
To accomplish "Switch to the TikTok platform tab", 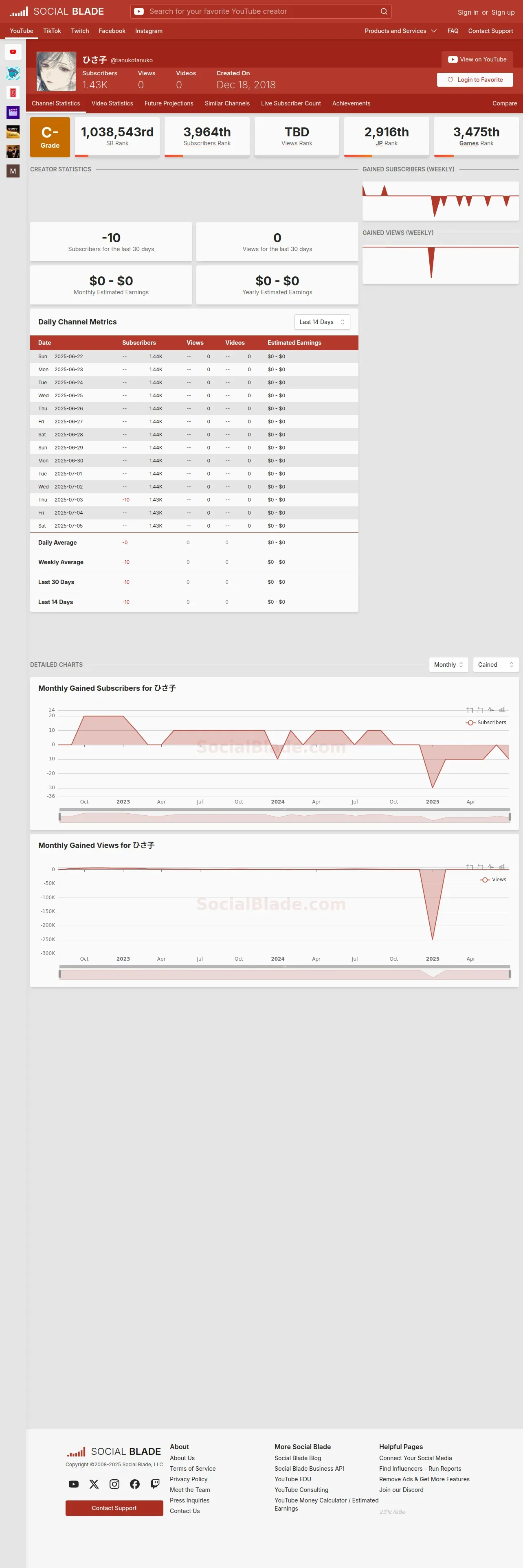I will (x=52, y=31).
